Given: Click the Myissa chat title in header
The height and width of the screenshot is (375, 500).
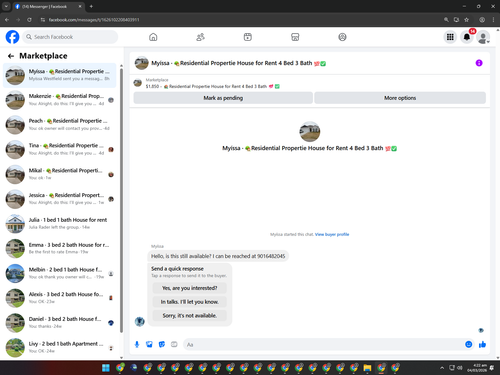Looking at the screenshot, I should tap(238, 63).
